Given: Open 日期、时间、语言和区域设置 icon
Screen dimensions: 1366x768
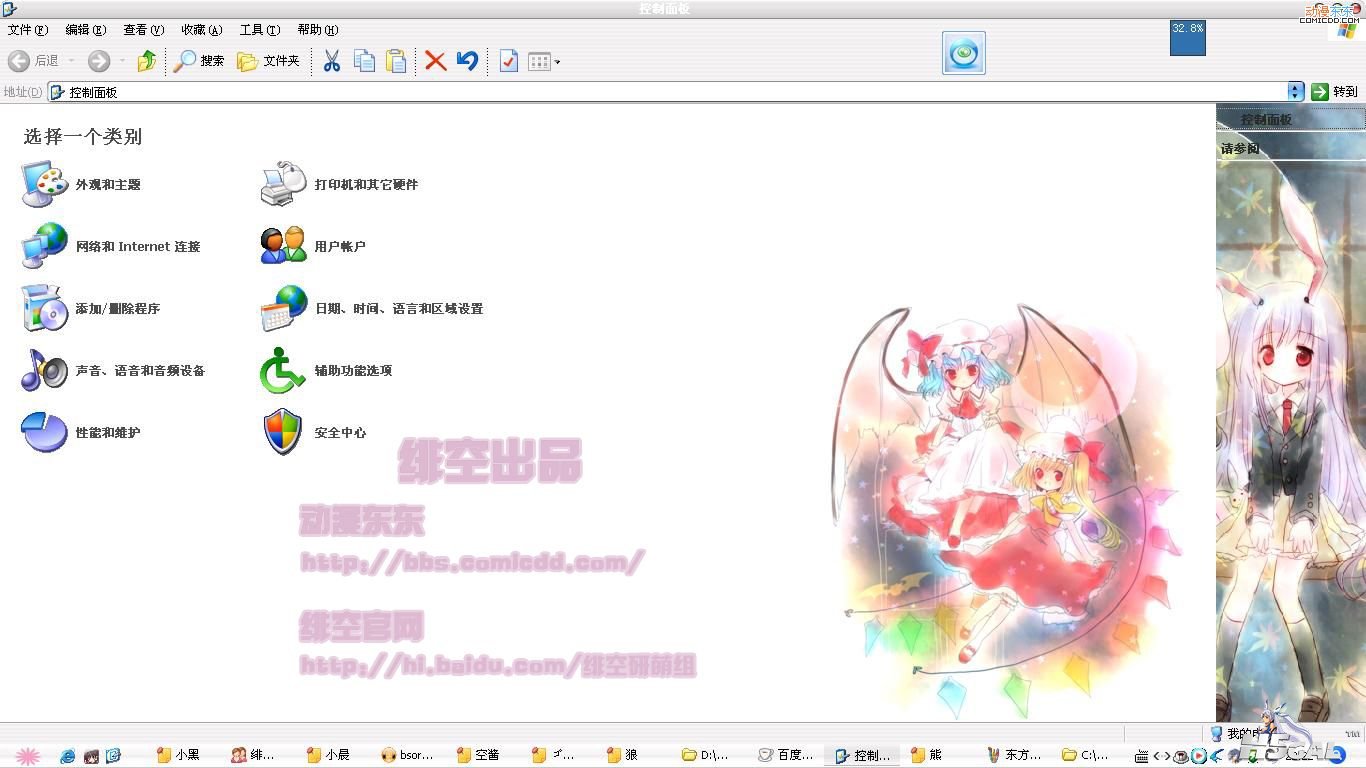Looking at the screenshot, I should point(284,308).
